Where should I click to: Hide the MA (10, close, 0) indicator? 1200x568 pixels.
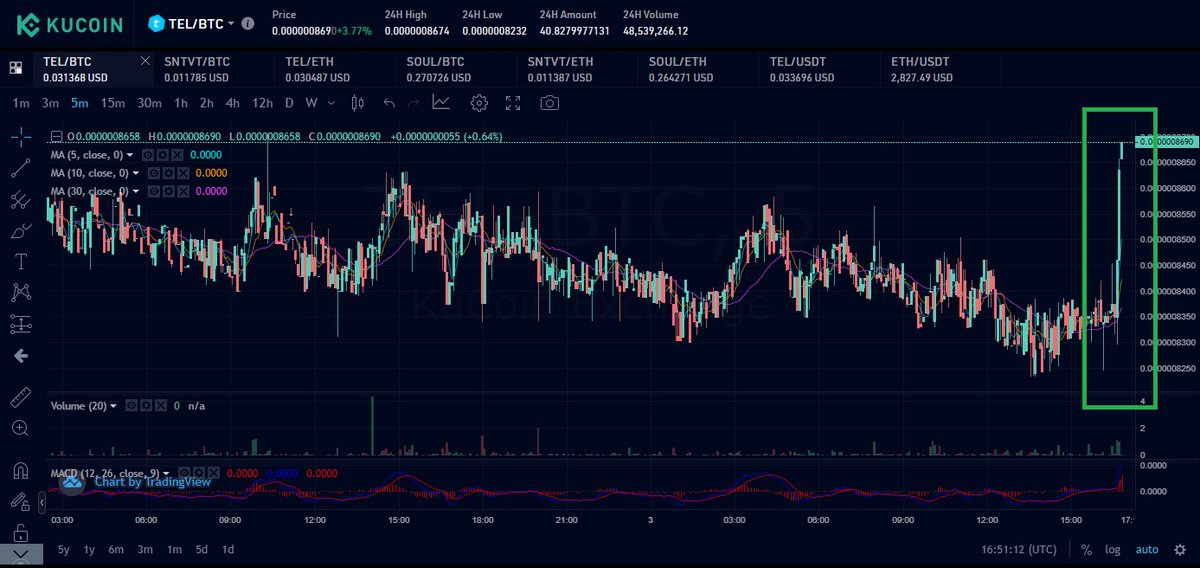(155, 173)
